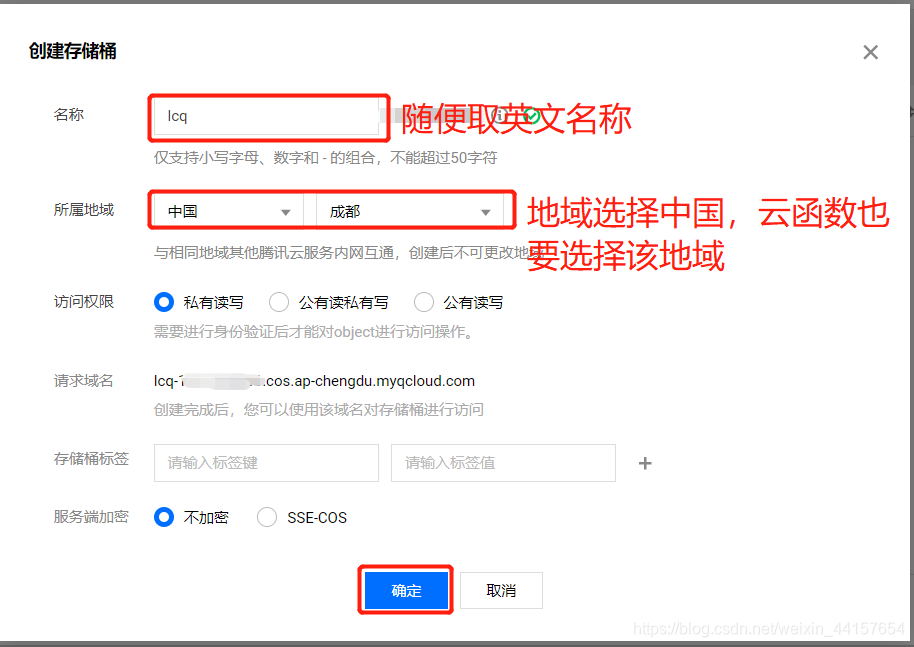
Task: Click the 创建存储桶 dialog title
Action: point(70,48)
